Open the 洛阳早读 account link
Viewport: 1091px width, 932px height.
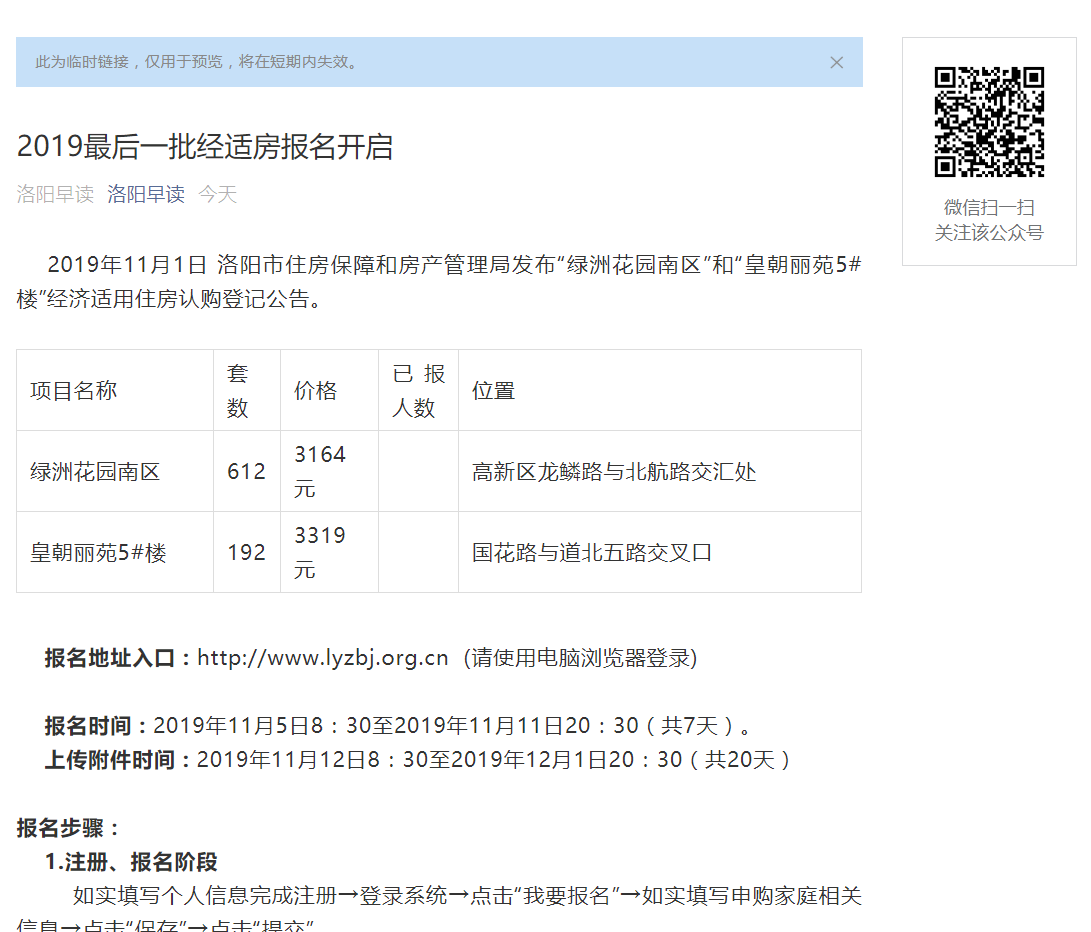146,194
